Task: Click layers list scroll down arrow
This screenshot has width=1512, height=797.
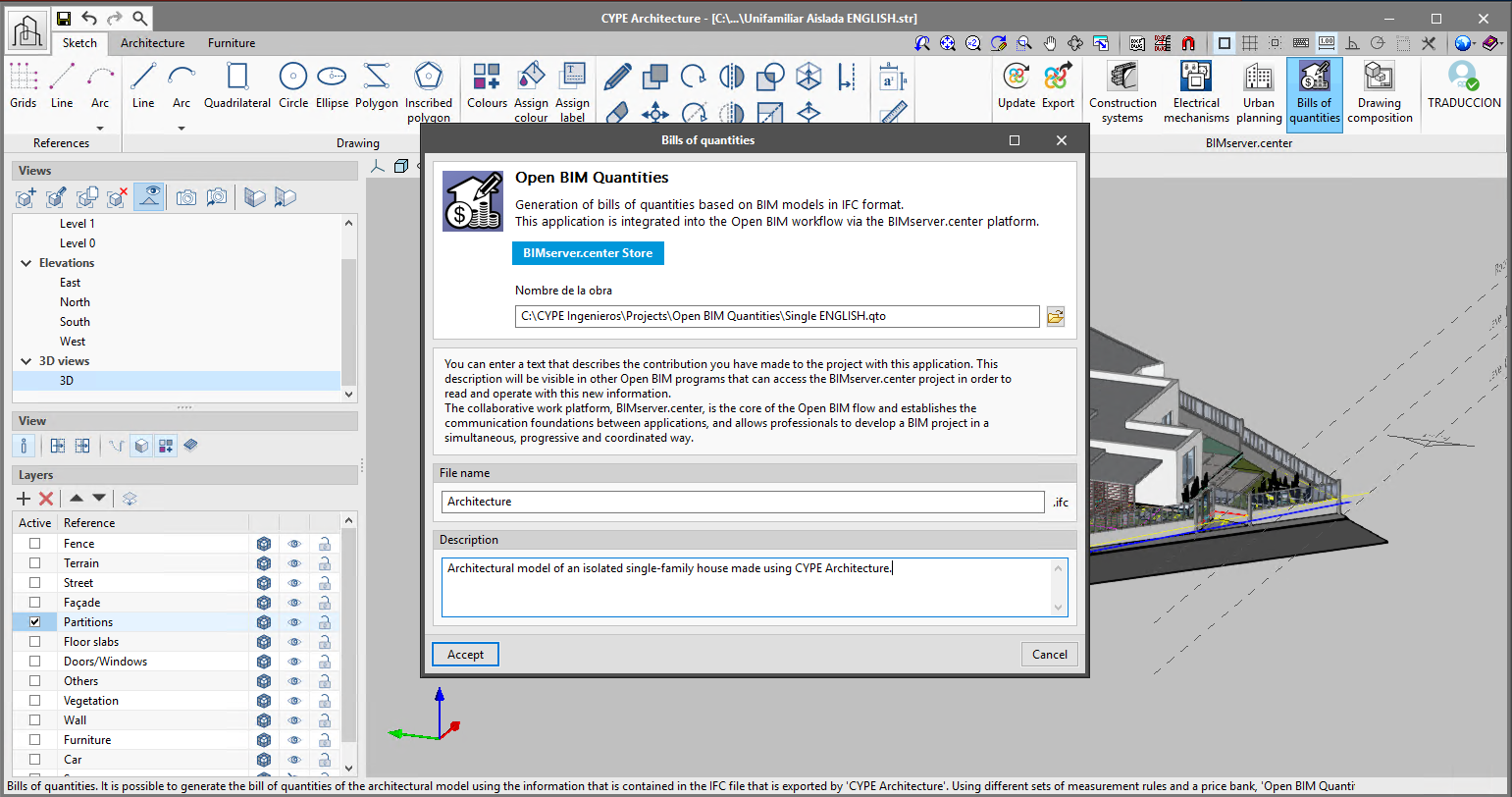Action: pos(348,768)
